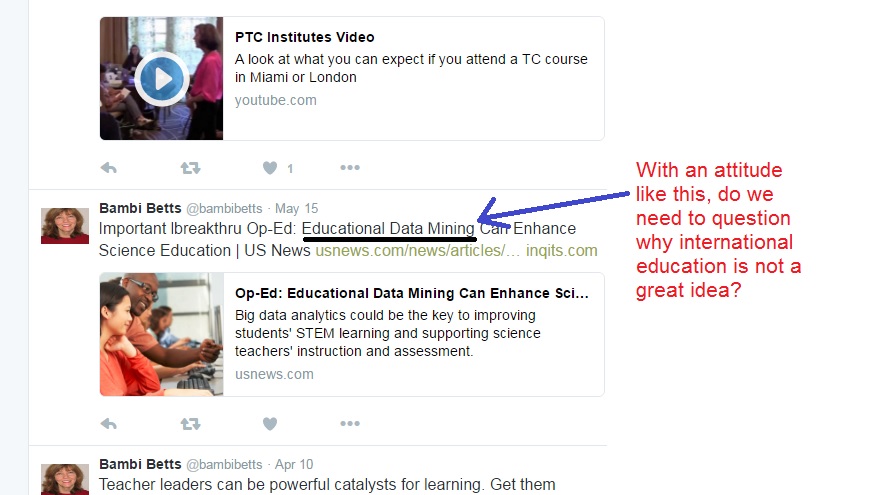Open Bambi Betts profile name on May 15 tweet
This screenshot has width=879, height=495.
pyautogui.click(x=140, y=209)
